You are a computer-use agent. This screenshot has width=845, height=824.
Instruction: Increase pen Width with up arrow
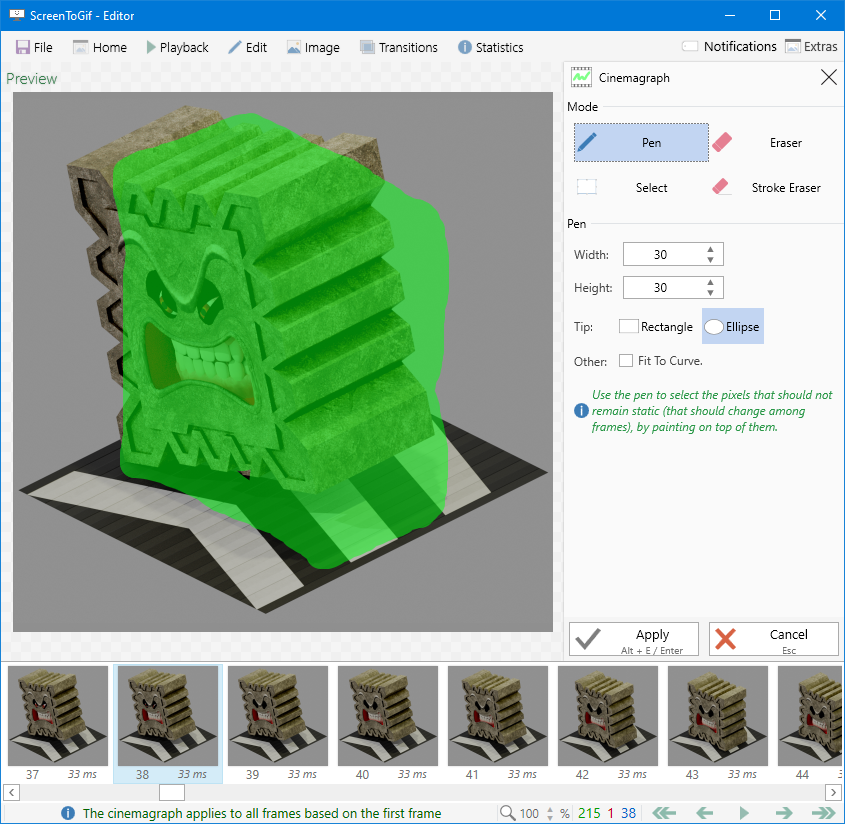(710, 250)
